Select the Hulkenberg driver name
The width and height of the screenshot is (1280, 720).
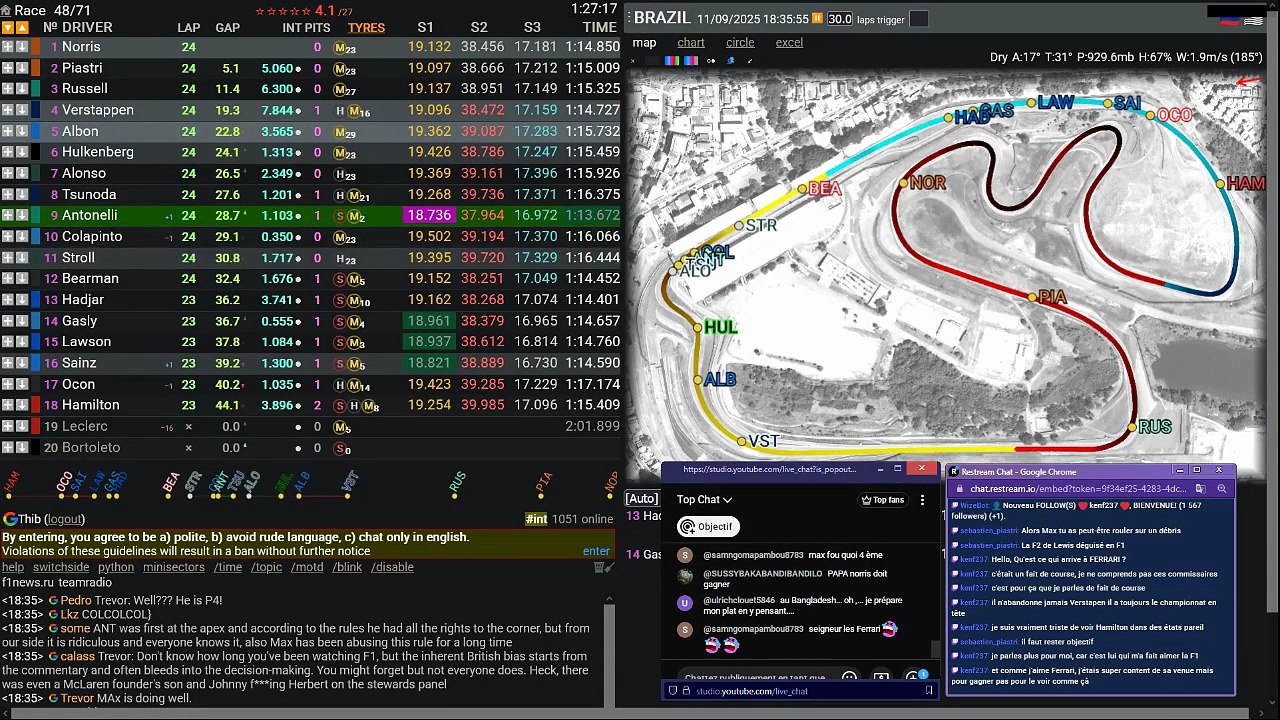tap(98, 152)
